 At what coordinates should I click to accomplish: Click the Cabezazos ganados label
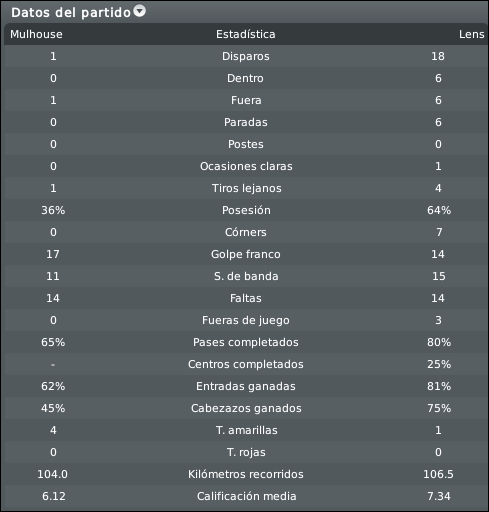[x=246, y=408]
